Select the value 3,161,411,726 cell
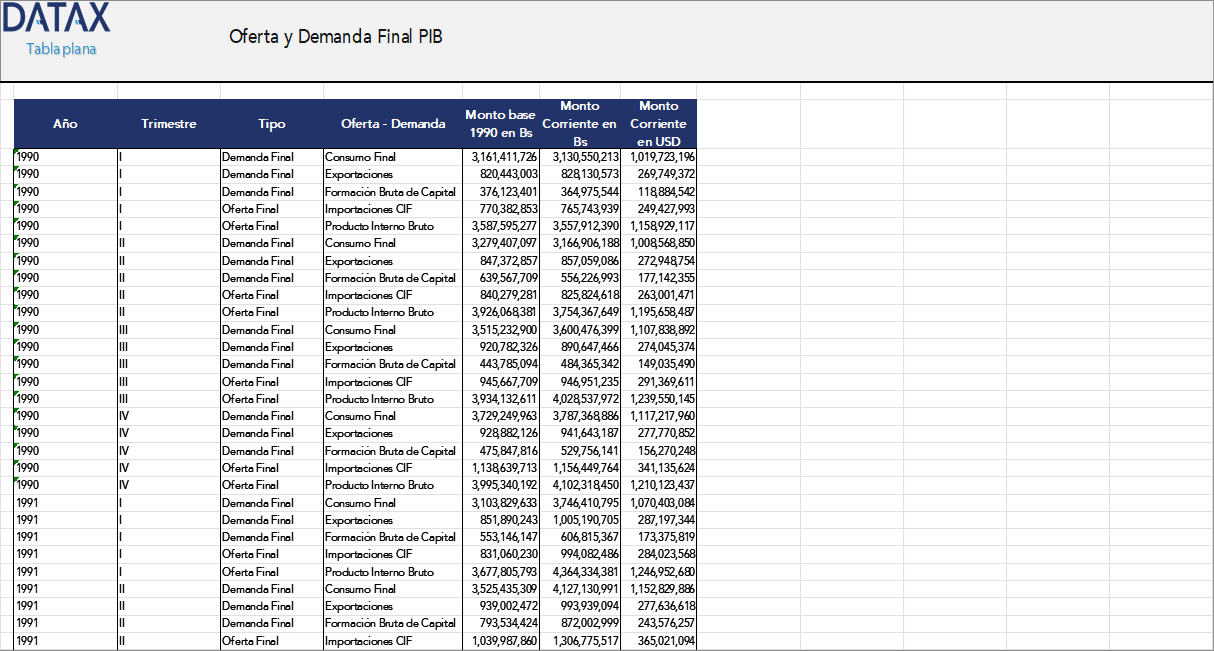 (x=500, y=156)
